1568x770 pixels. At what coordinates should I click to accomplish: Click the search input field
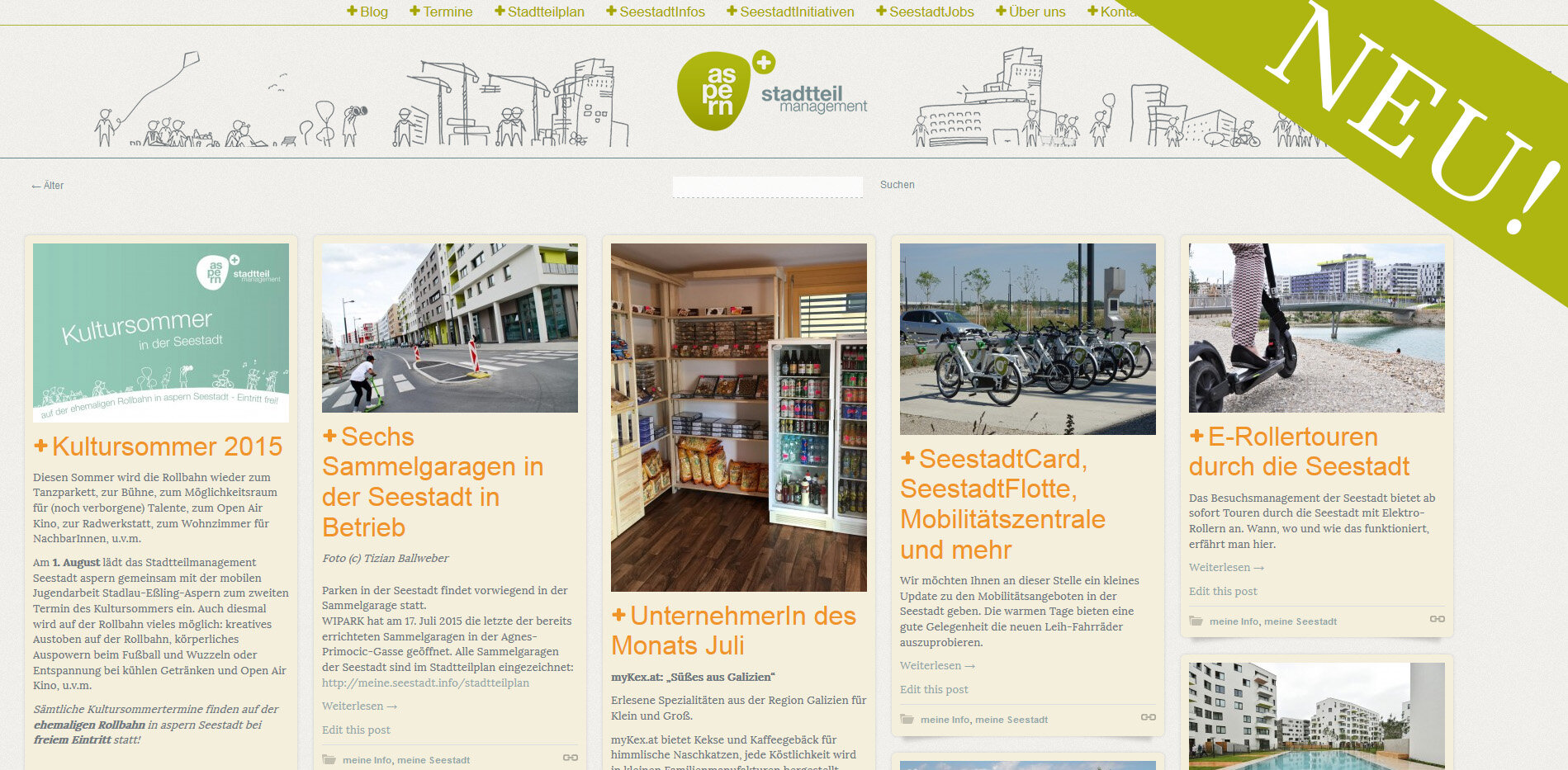point(767,187)
